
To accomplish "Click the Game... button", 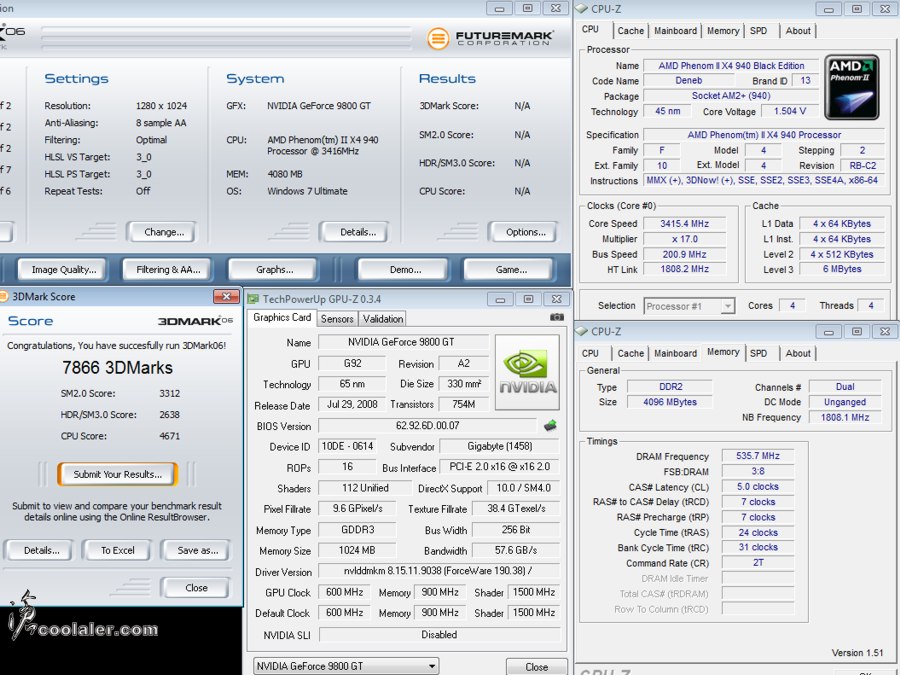I will click(511, 269).
